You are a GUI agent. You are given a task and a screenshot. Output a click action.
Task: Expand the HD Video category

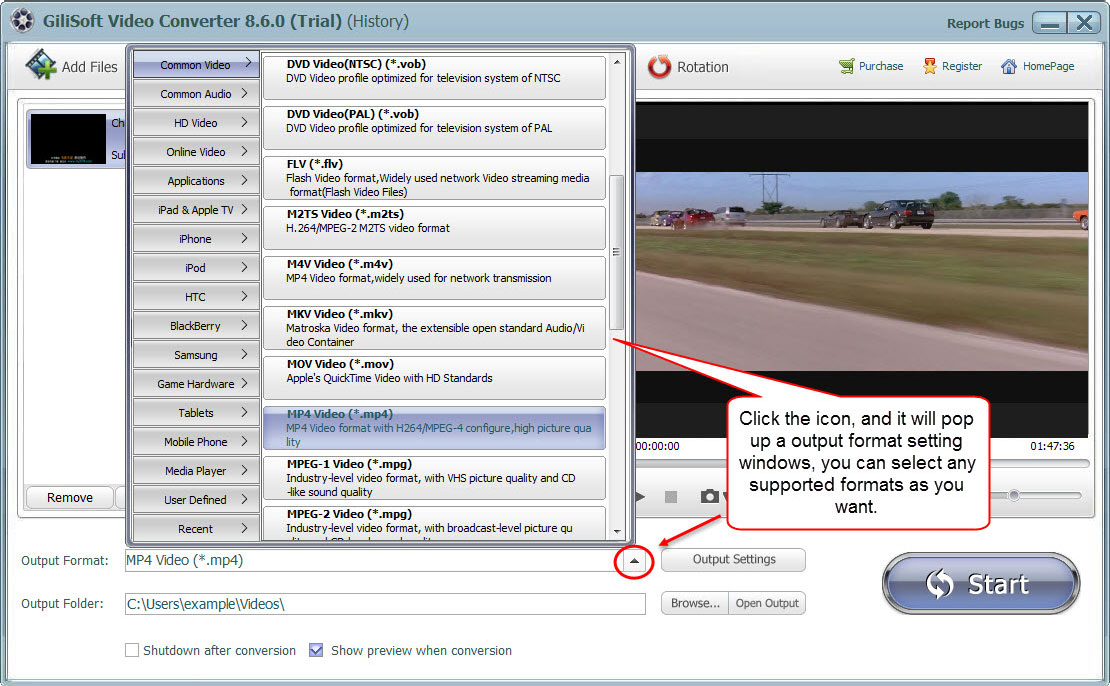click(x=196, y=122)
